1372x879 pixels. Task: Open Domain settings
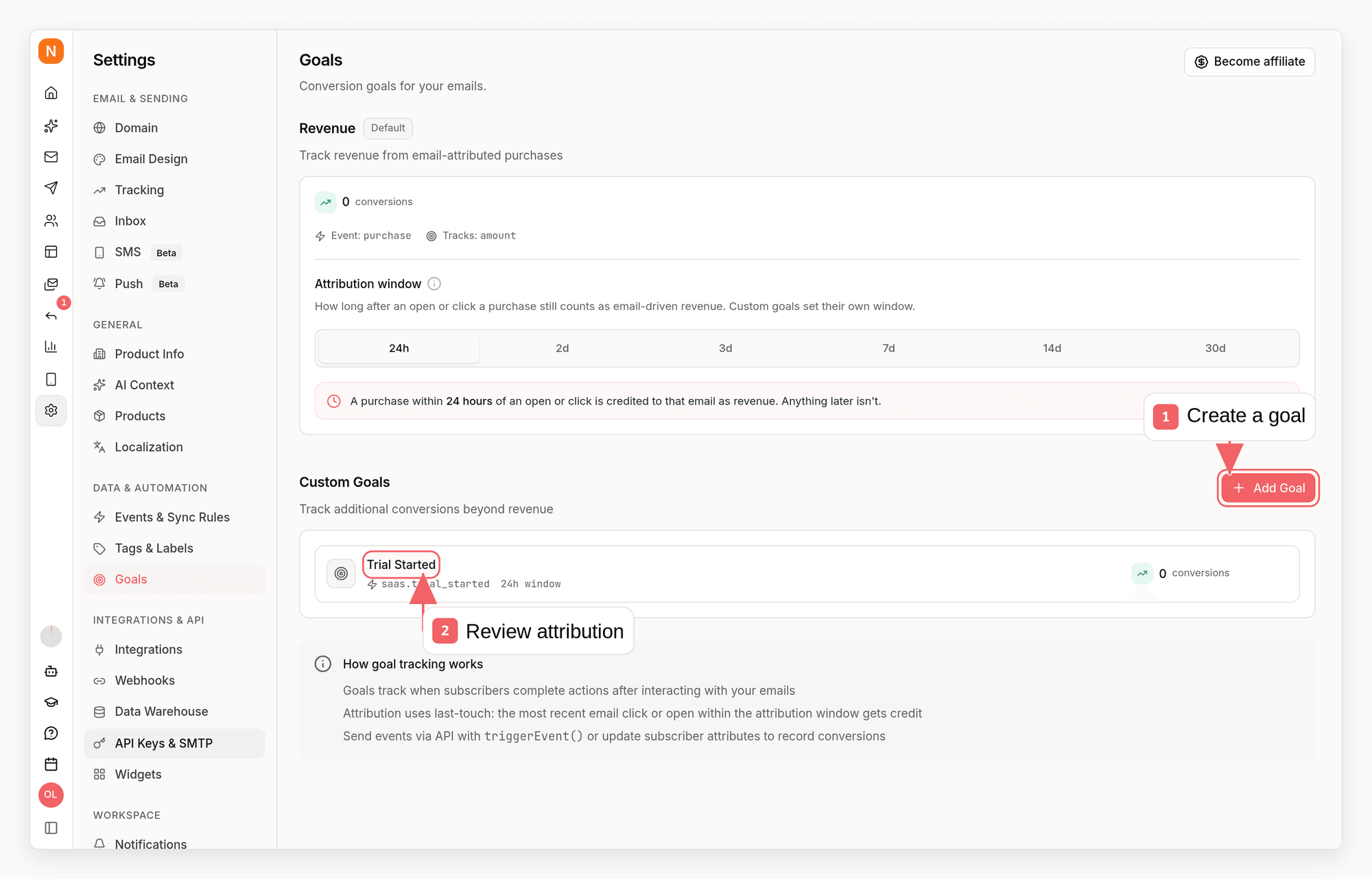point(174,128)
